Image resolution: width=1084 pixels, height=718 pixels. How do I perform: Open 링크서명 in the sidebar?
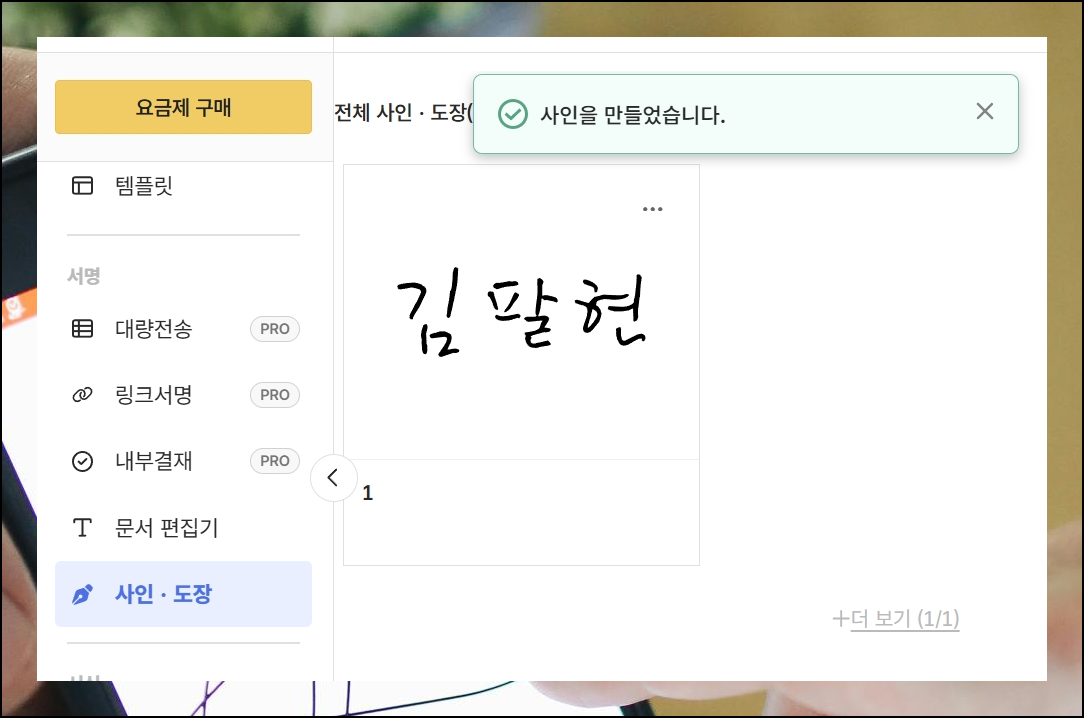coord(183,395)
